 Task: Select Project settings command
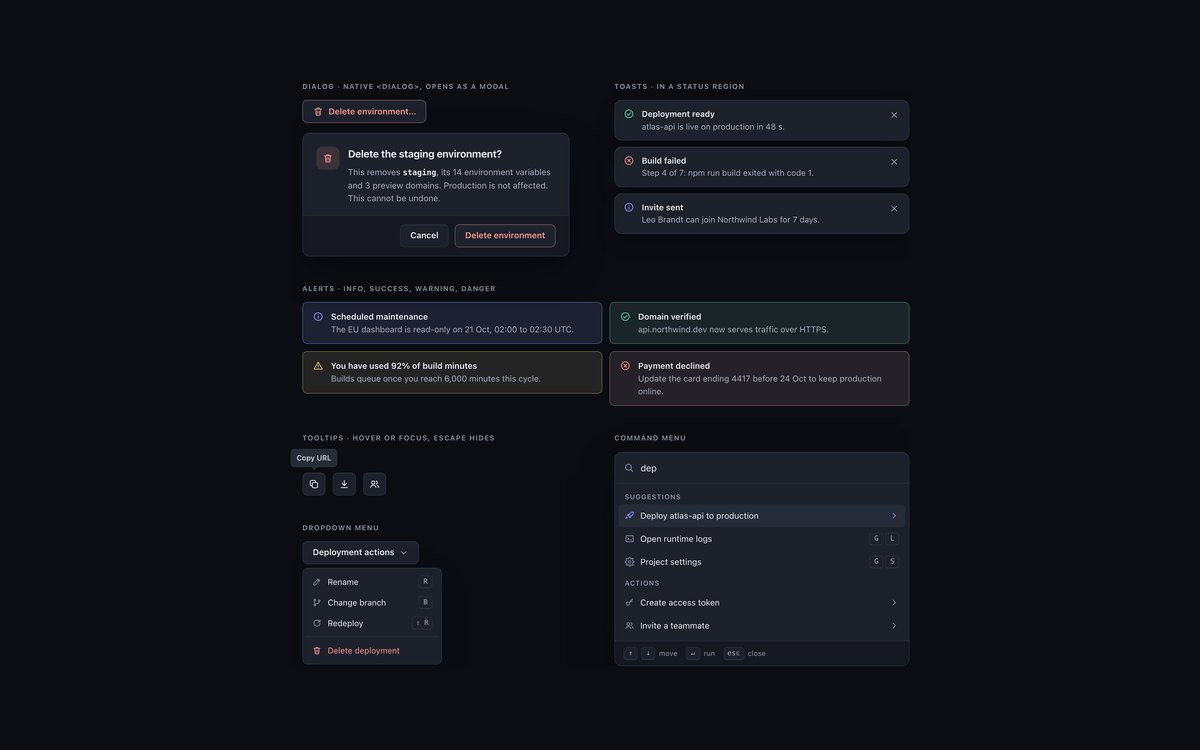pos(762,562)
